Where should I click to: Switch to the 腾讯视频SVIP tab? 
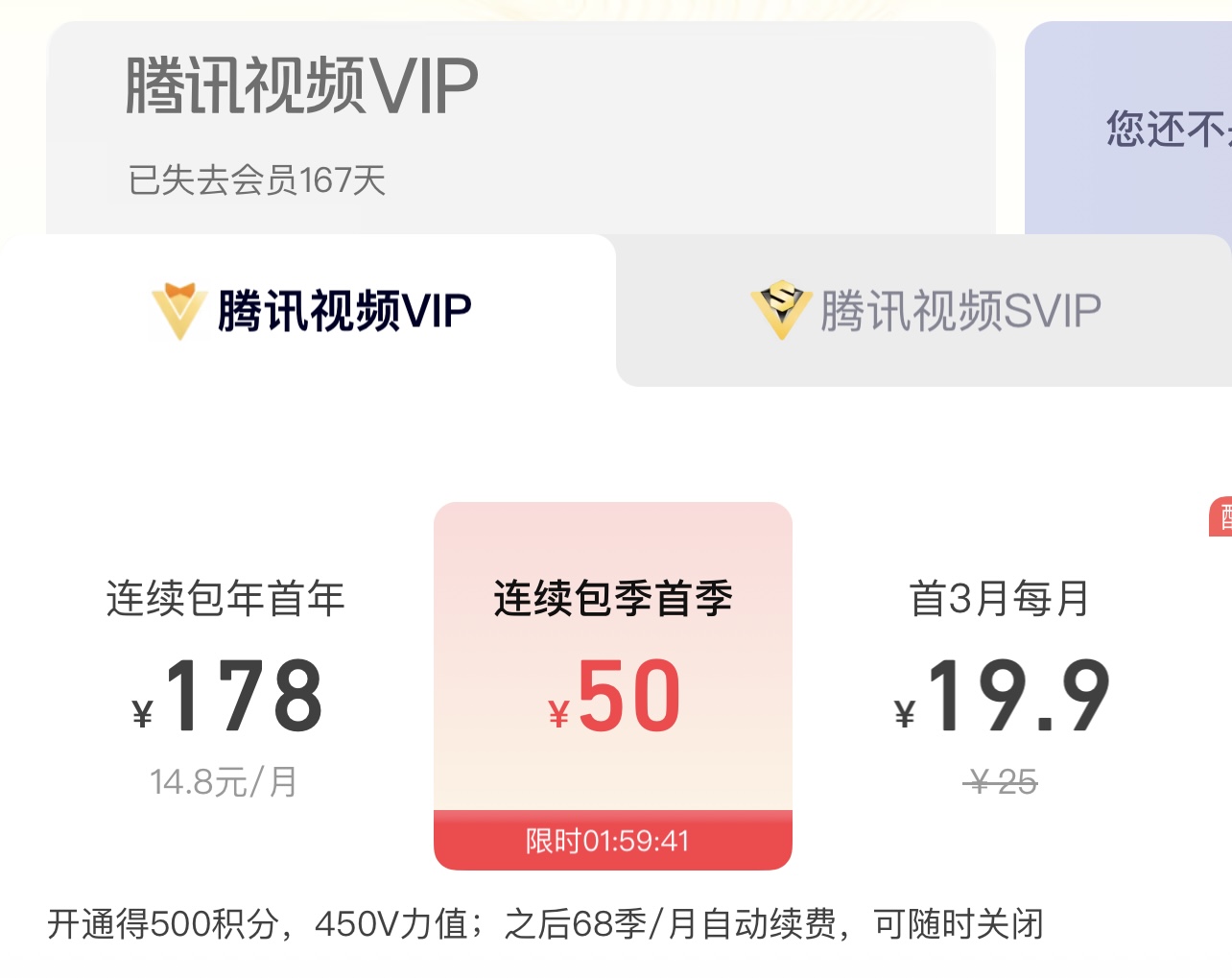(924, 311)
